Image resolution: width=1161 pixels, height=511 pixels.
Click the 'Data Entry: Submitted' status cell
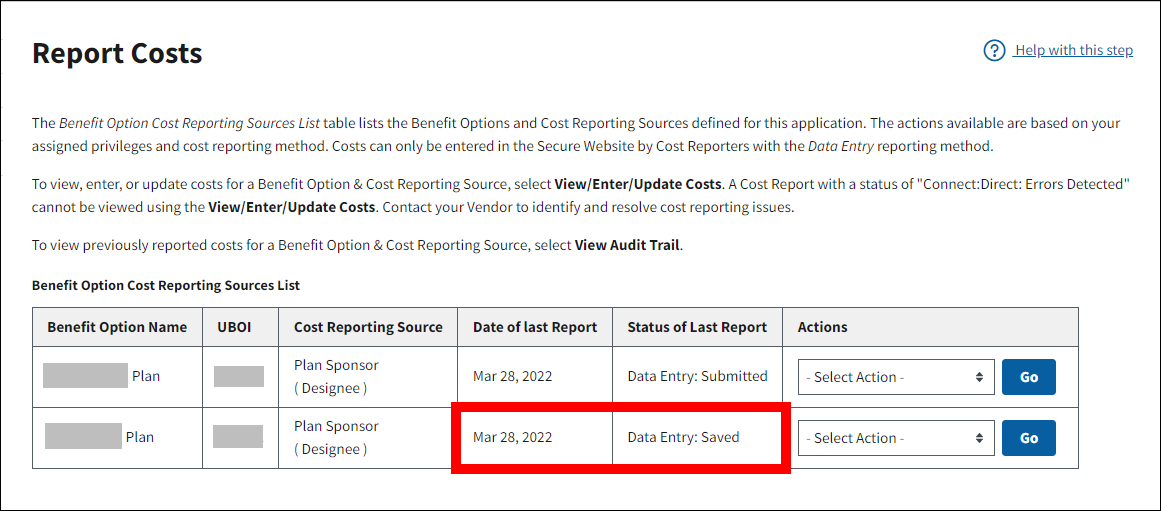[697, 377]
